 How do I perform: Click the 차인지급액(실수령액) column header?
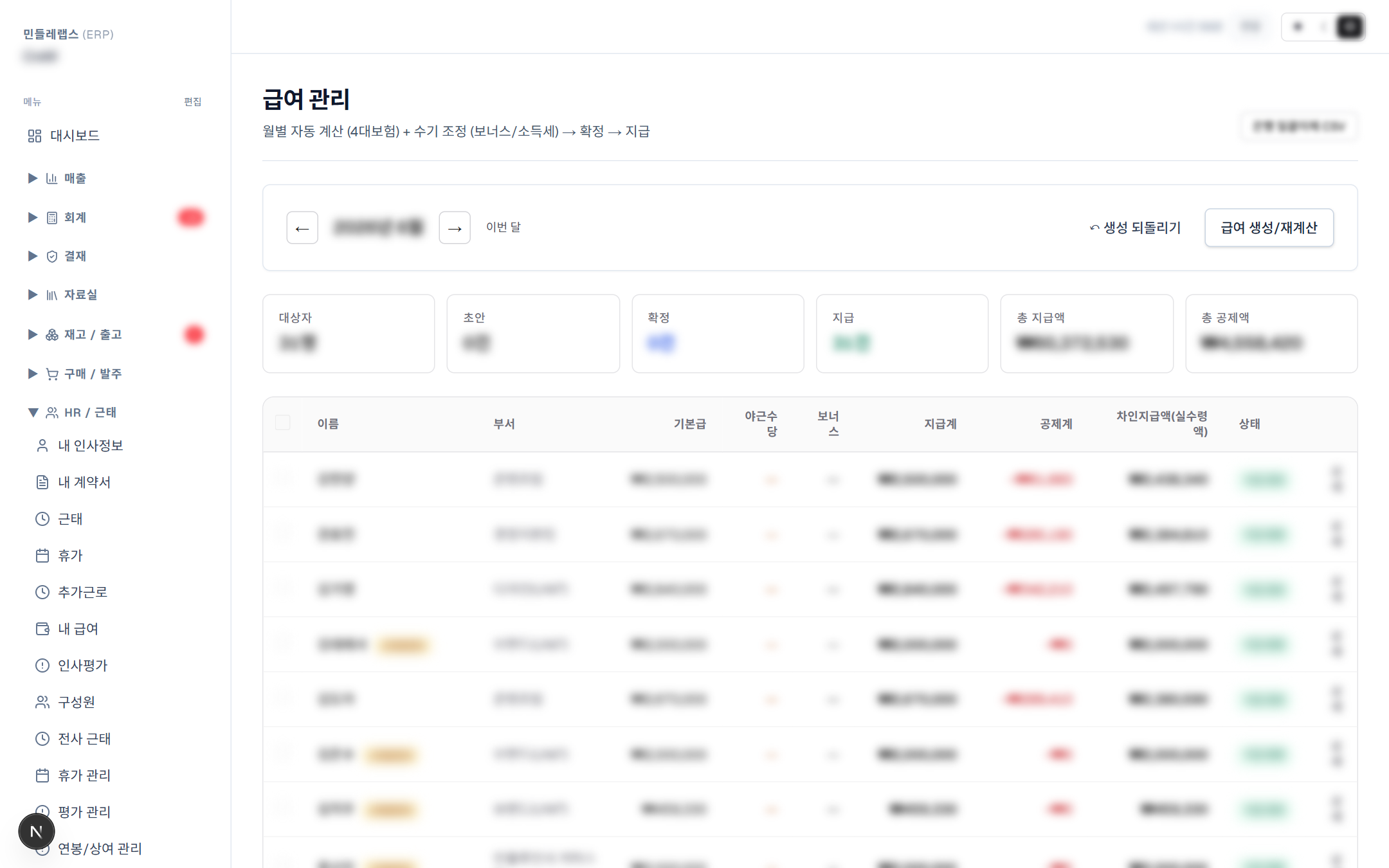coord(1162,424)
